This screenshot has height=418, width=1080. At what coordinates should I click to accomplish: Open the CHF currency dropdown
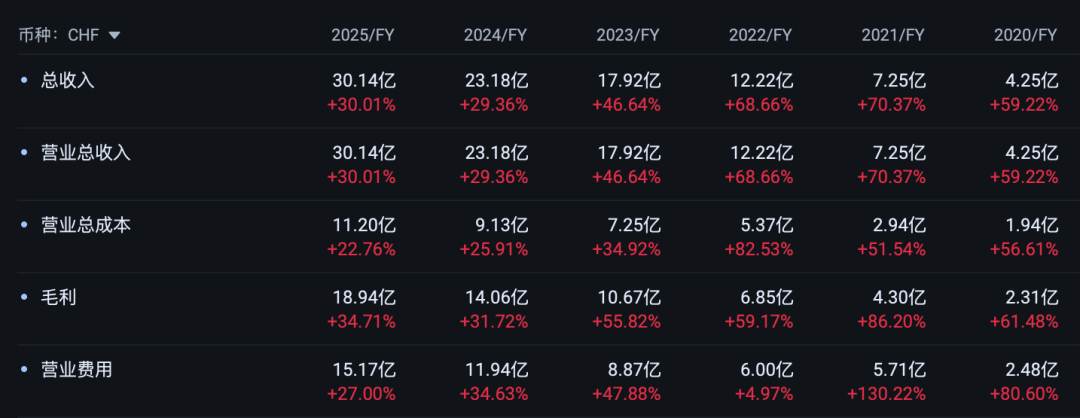[113, 35]
